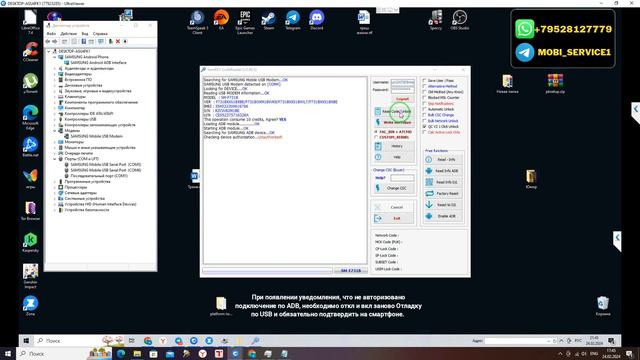Viewport: 640px width, 360px height.
Task: Toggle the Save User / Pass checkbox
Action: (425, 81)
